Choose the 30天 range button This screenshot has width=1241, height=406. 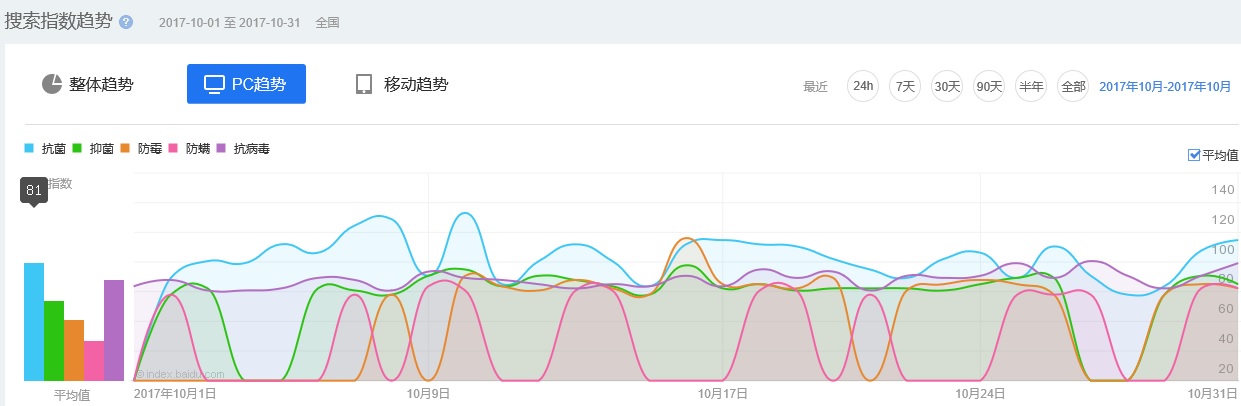[x=947, y=86]
